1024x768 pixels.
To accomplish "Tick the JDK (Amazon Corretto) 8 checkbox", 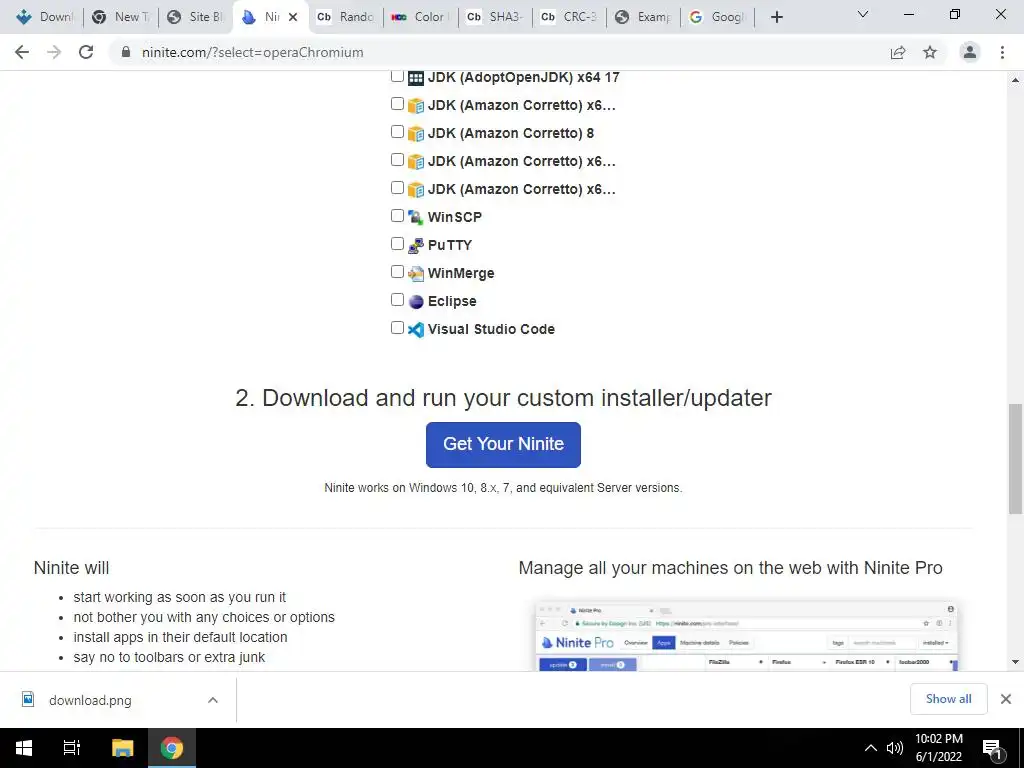I will 397,132.
